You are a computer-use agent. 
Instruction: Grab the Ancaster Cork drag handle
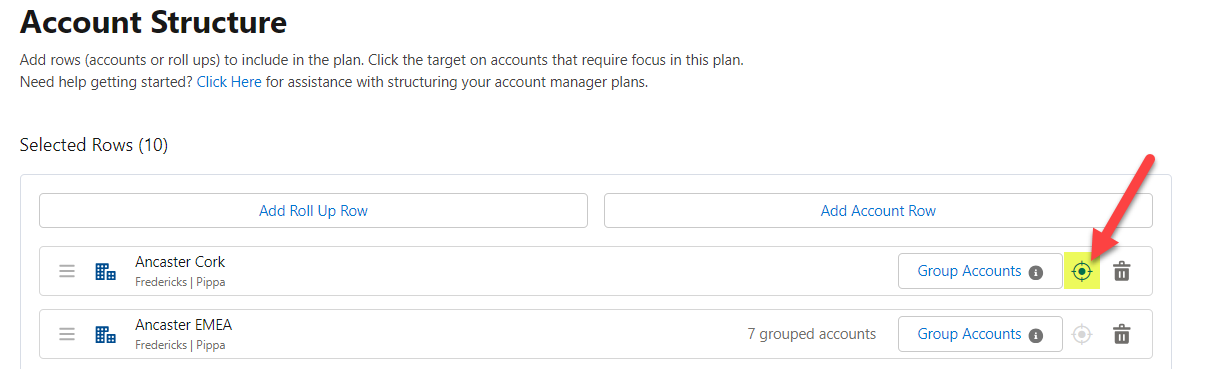pos(67,271)
